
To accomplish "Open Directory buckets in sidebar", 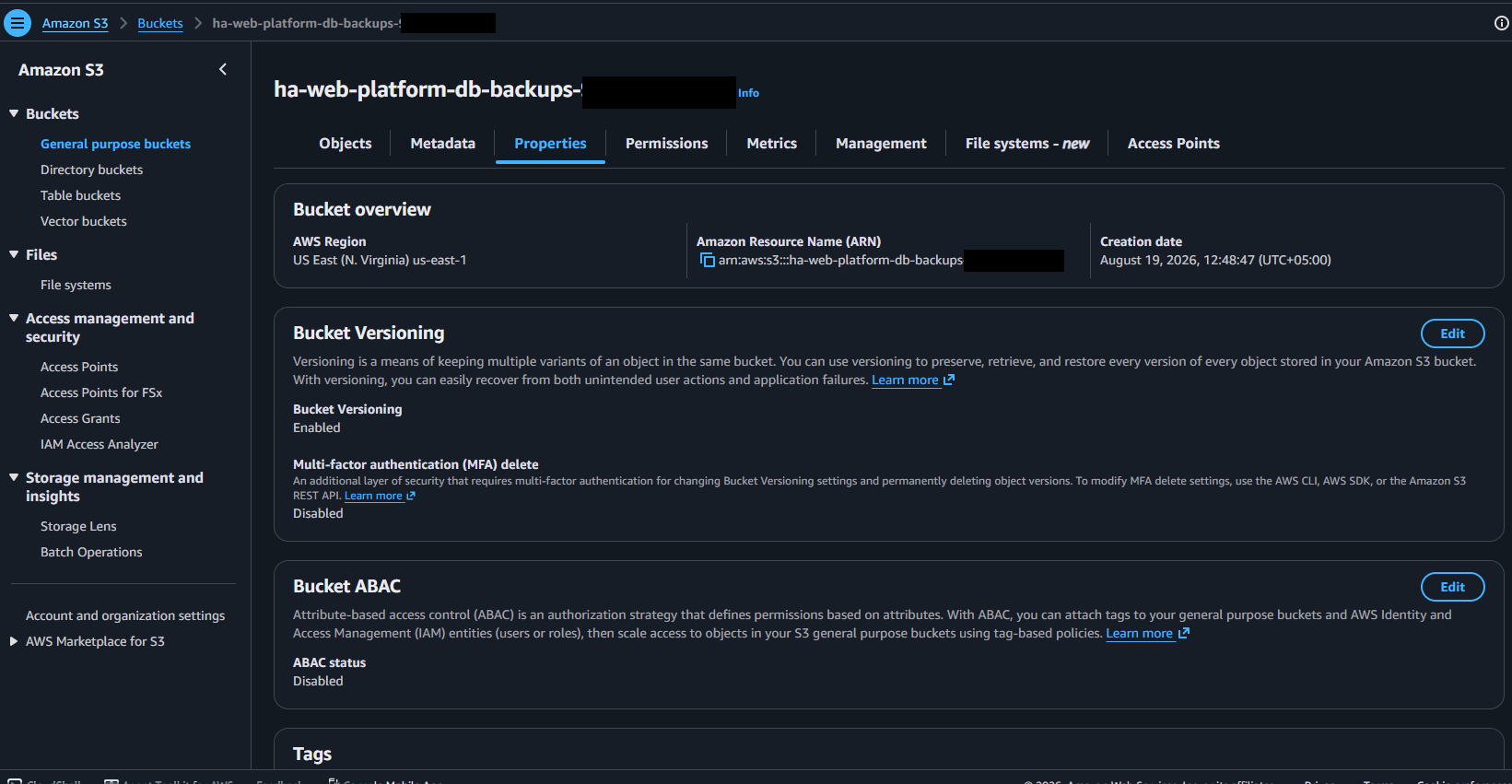I will pyautogui.click(x=91, y=170).
